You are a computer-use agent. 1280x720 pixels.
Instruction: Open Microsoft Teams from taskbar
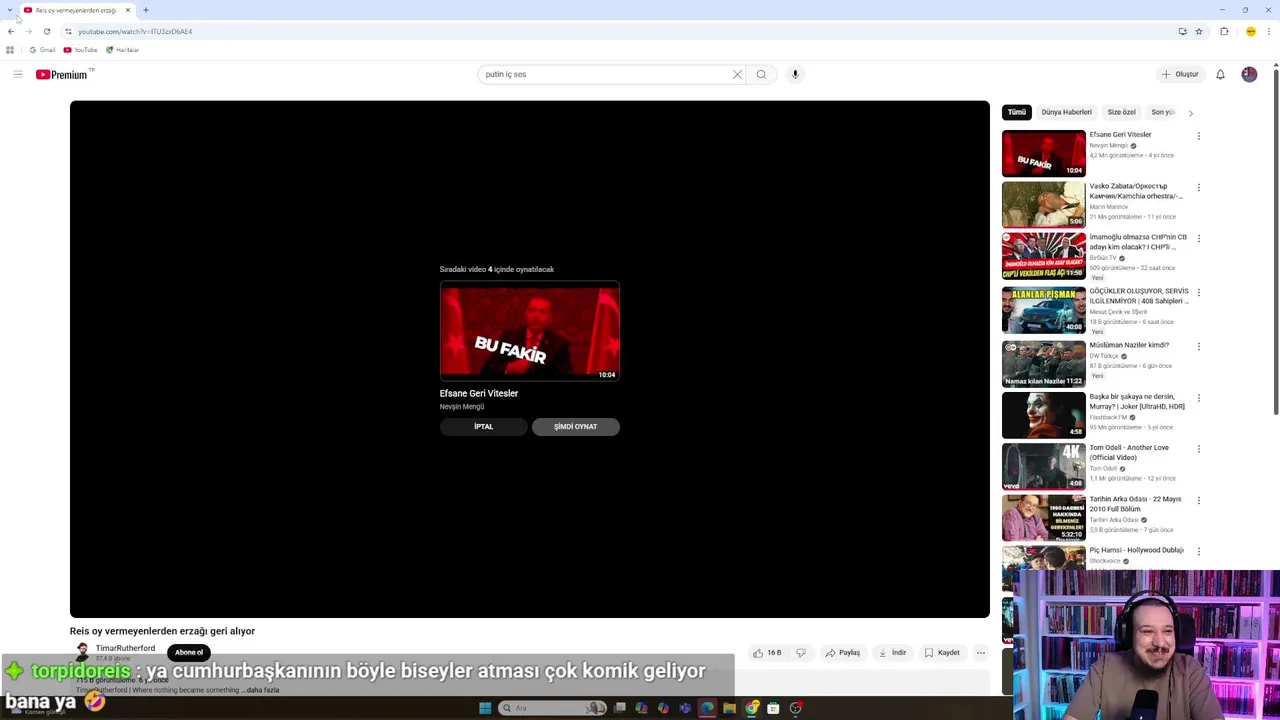(x=685, y=708)
